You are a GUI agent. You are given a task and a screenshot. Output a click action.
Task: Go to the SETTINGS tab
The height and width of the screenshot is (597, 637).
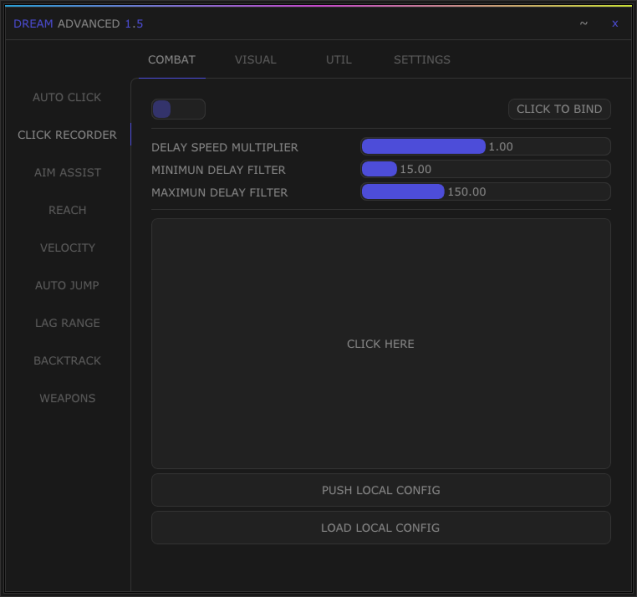click(x=421, y=60)
